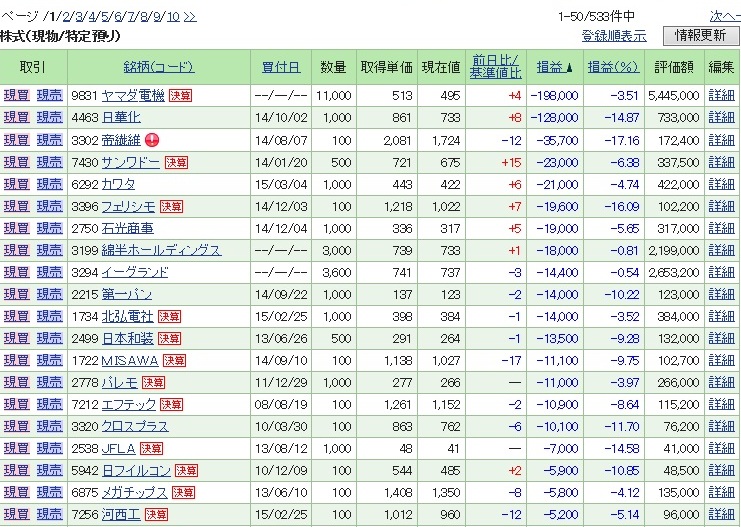Open 第一パン stock link
This screenshot has width=741, height=527.
coord(127,294)
